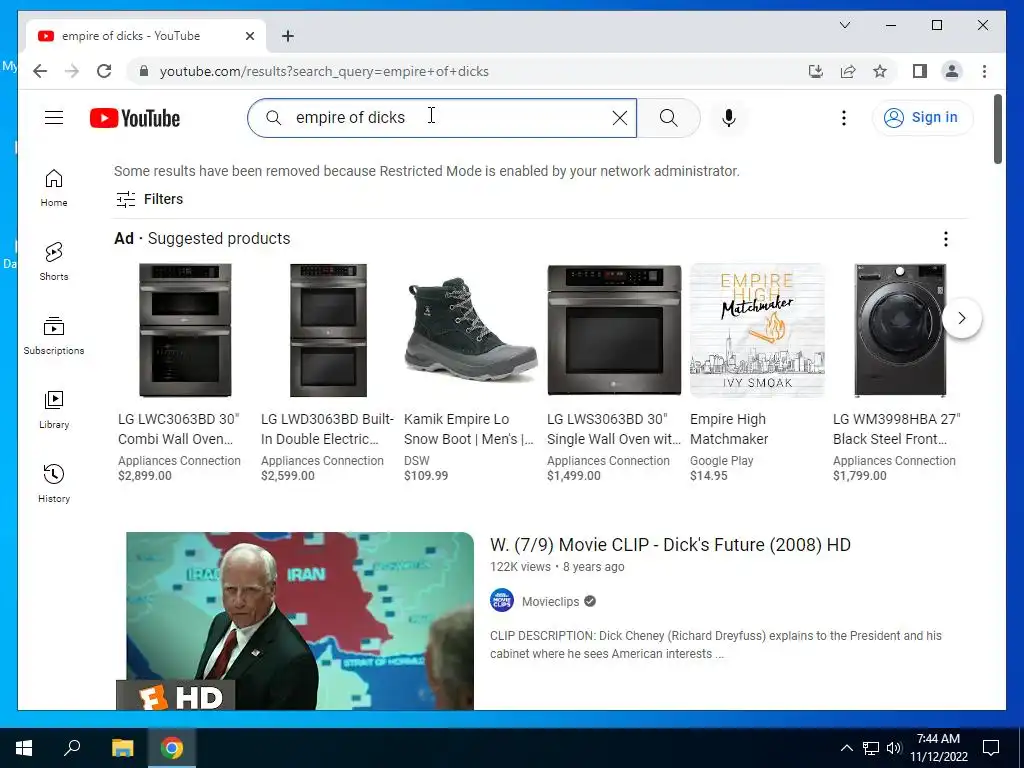Open the network status tray icon
The height and width of the screenshot is (768, 1024).
pyautogui.click(x=871, y=748)
